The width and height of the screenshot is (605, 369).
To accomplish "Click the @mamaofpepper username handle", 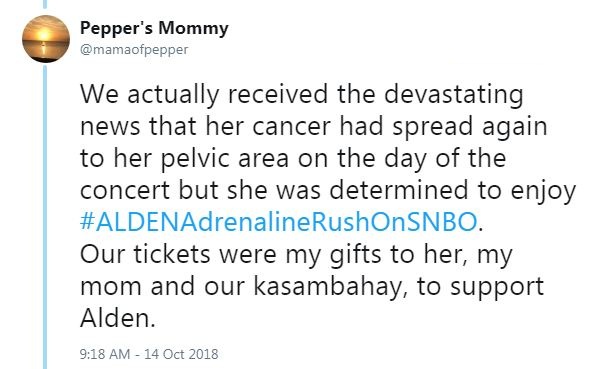I will click(x=134, y=50).
